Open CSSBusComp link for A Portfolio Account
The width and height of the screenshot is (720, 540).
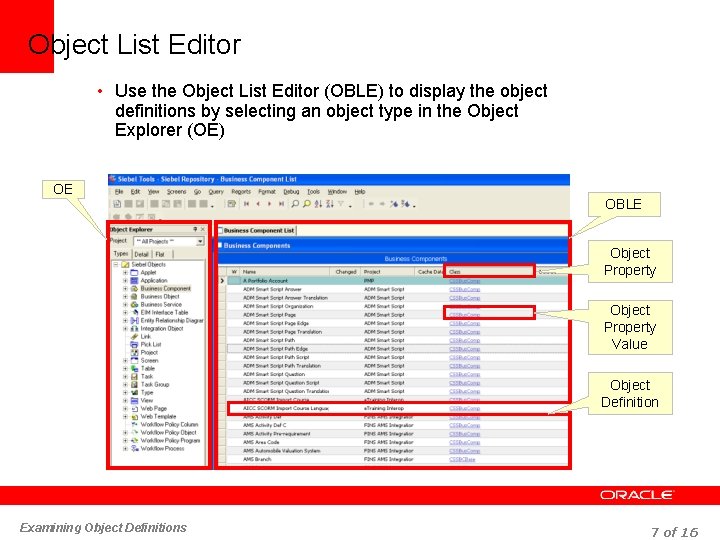(x=464, y=281)
